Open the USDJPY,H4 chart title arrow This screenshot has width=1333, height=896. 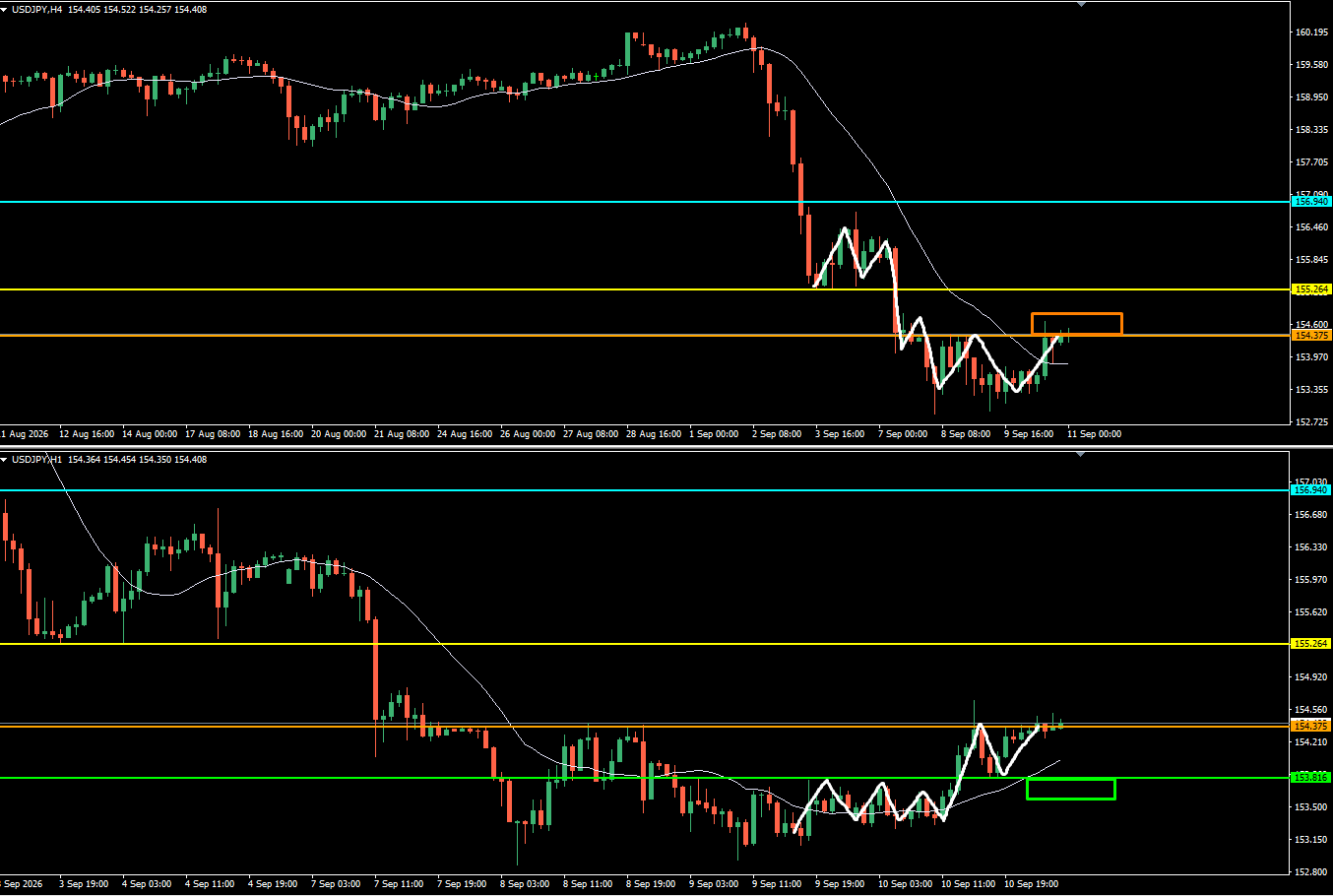[5, 10]
